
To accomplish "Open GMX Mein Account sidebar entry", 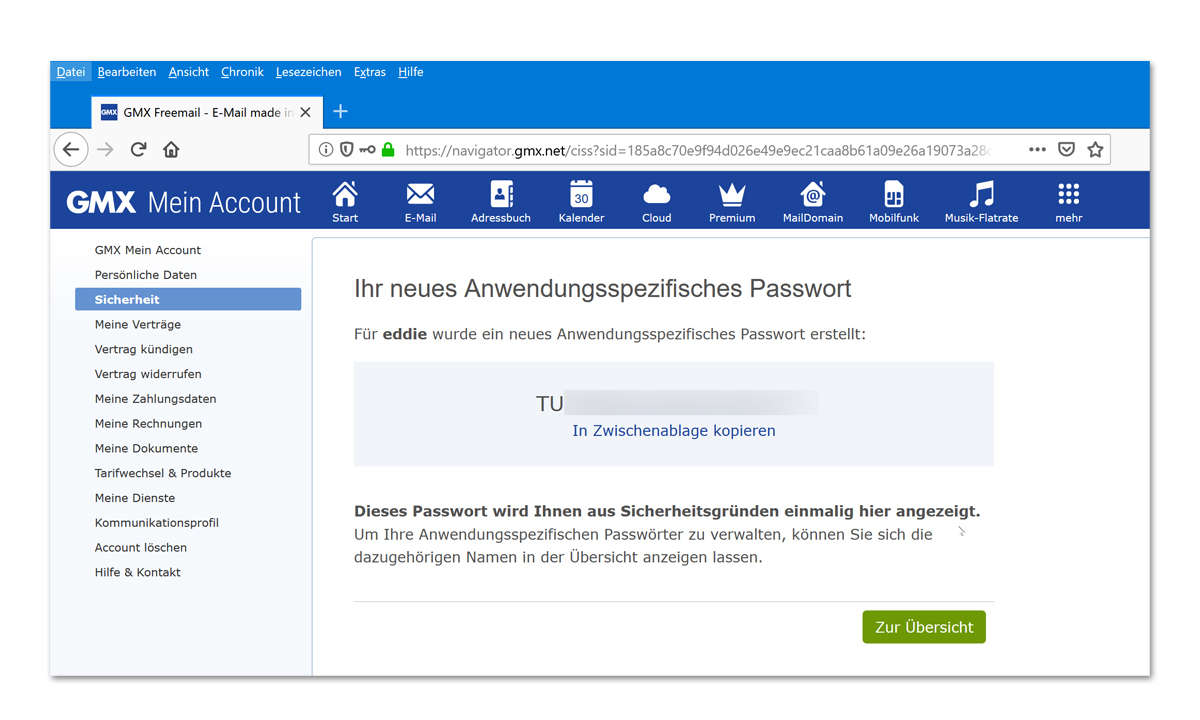I will [148, 250].
